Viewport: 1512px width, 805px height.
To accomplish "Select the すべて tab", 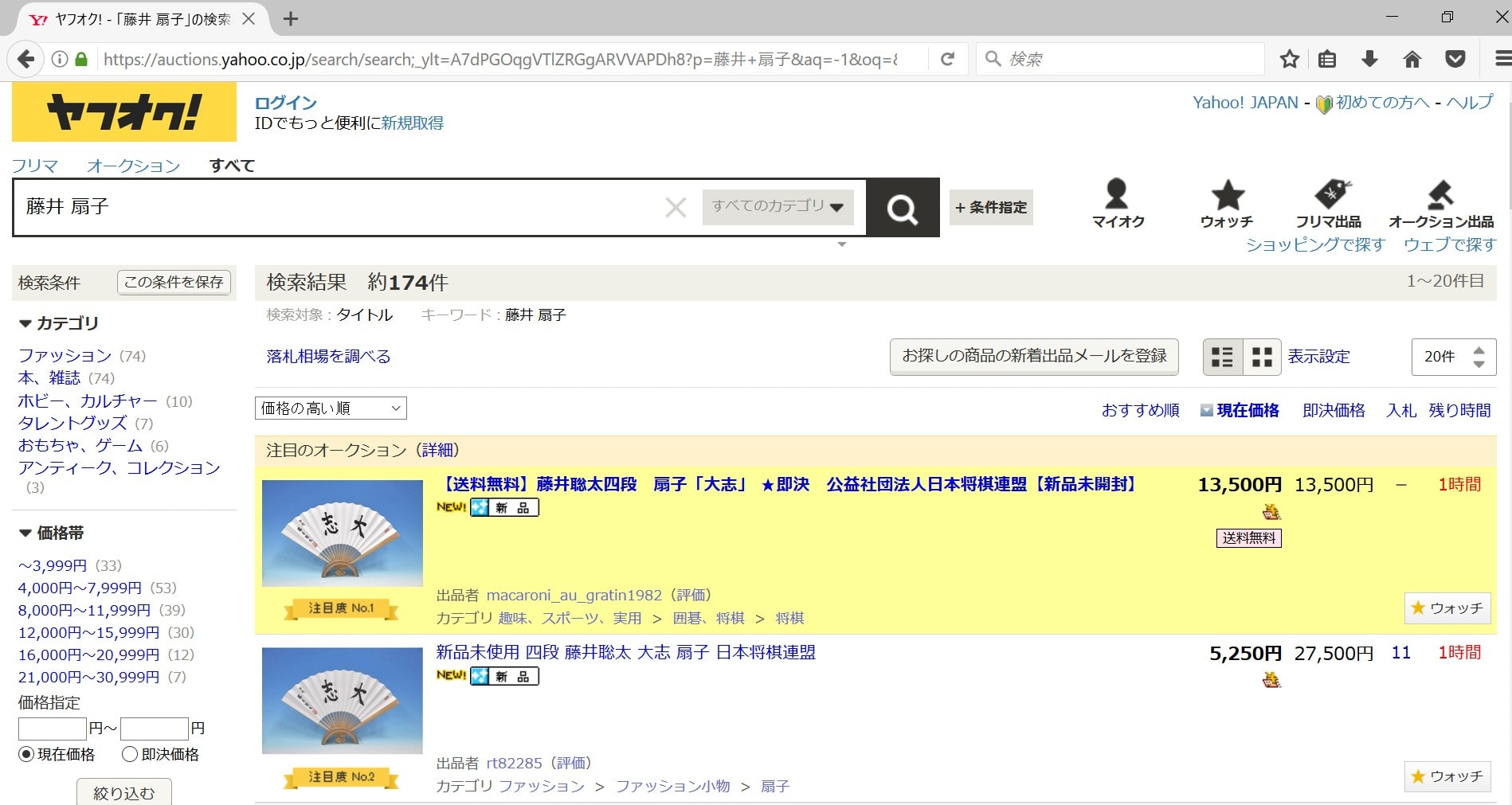I will coord(232,166).
